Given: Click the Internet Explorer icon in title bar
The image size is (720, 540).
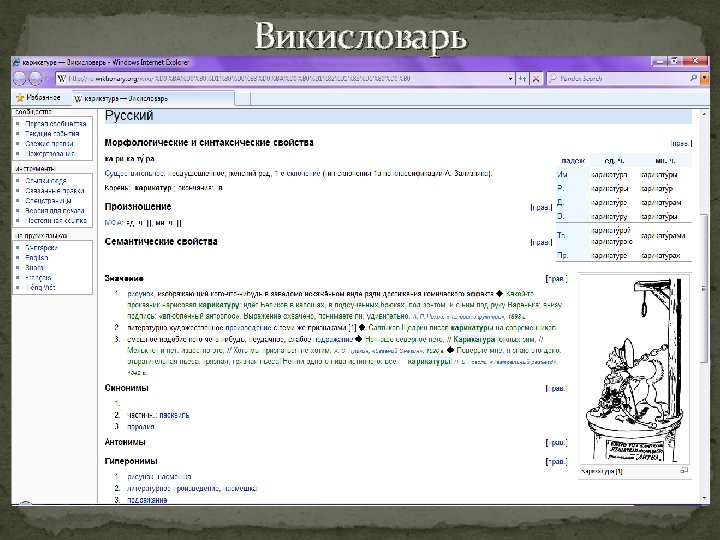Looking at the screenshot, I should click(x=17, y=62).
